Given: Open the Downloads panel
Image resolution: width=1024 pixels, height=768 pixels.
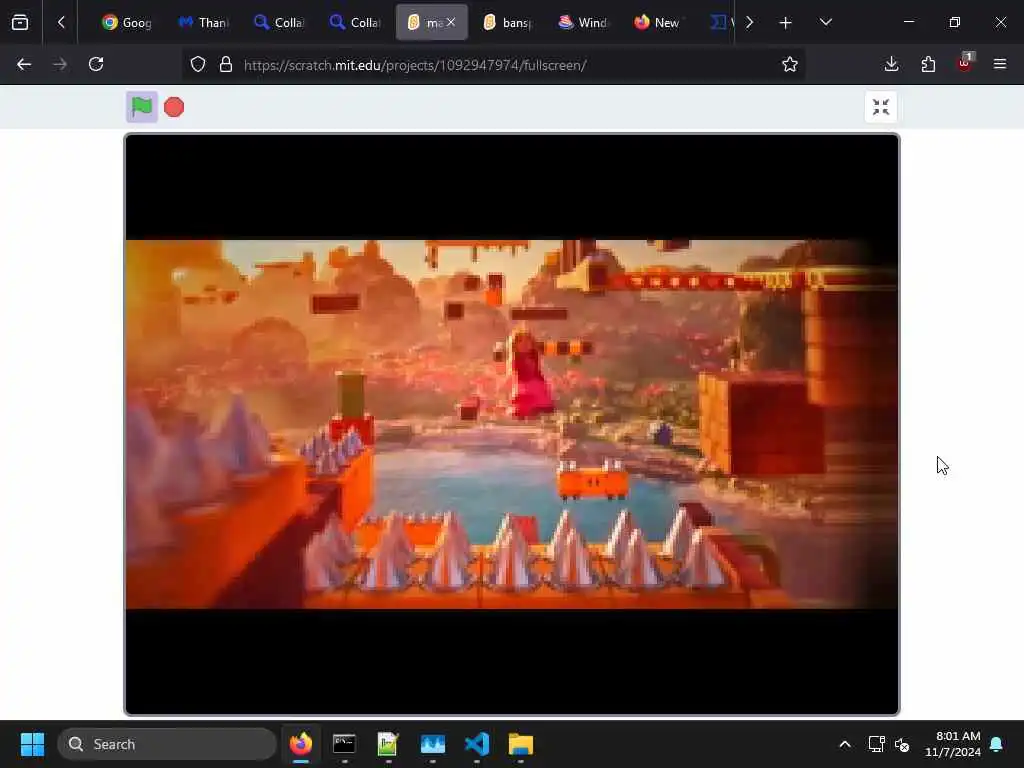Looking at the screenshot, I should coord(891,64).
